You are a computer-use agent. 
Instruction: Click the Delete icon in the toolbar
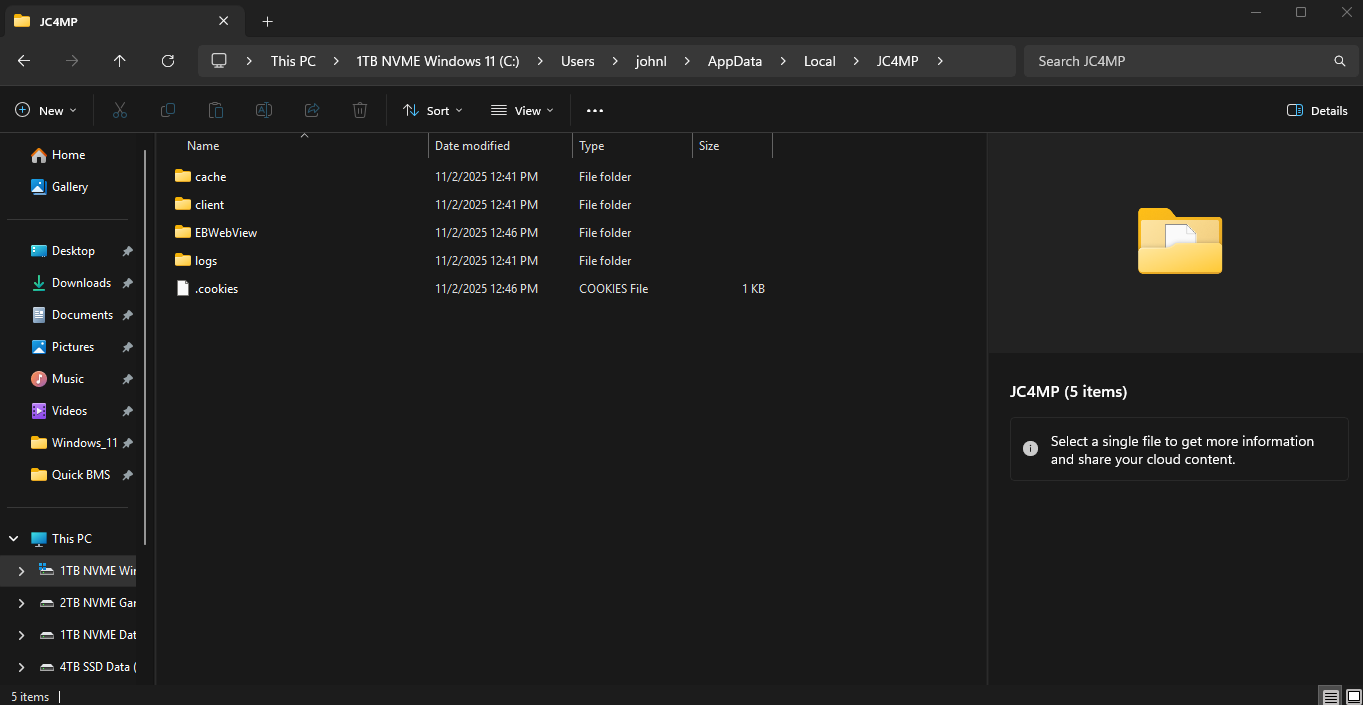359,110
